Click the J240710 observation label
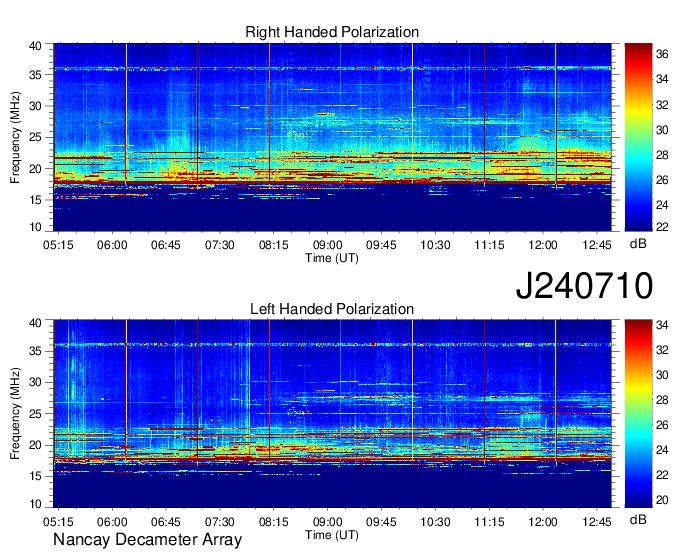The width and height of the screenshot is (680, 552). tap(584, 285)
